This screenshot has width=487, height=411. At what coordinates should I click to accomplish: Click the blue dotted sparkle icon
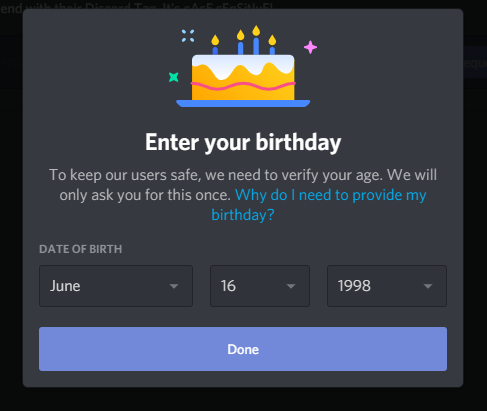(188, 36)
